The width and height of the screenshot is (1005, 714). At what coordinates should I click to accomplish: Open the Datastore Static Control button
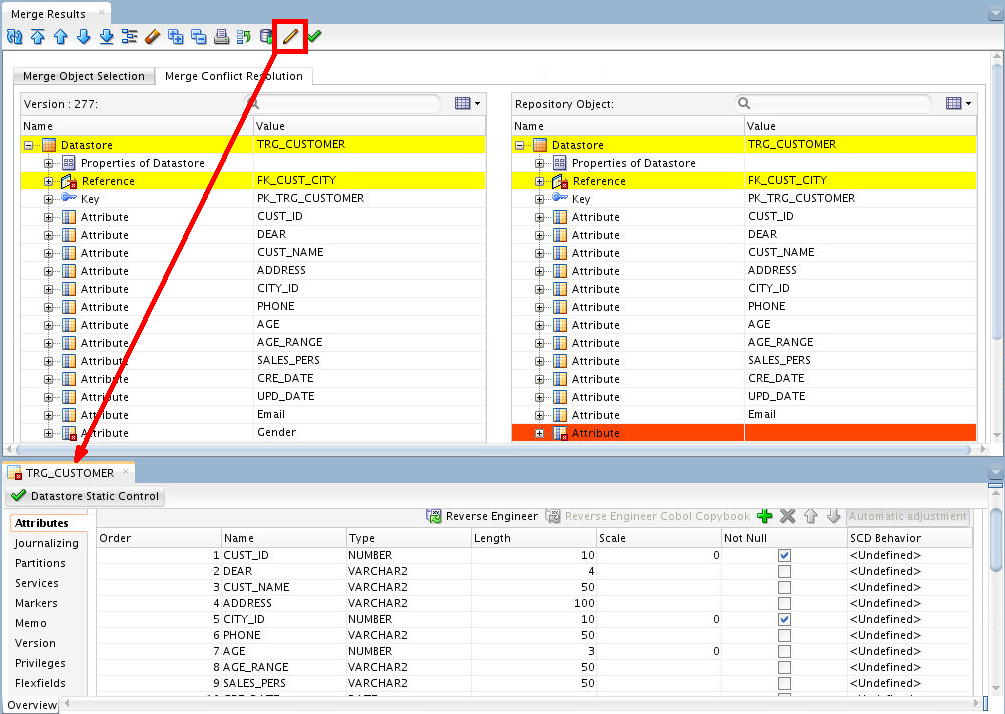tap(85, 496)
